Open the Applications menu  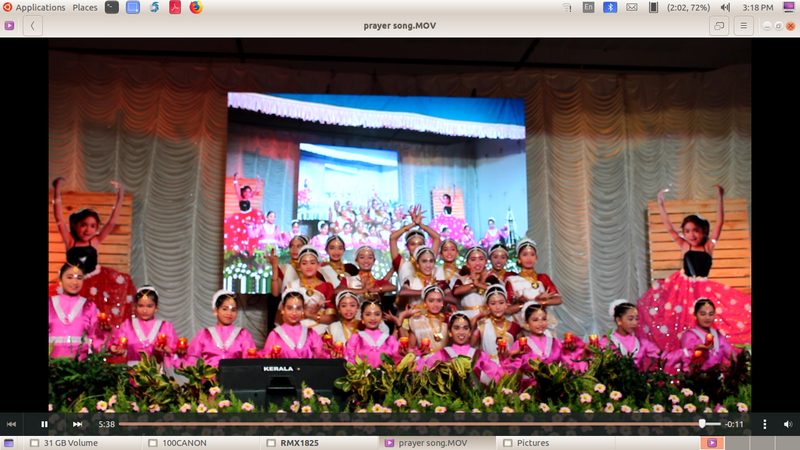[40, 7]
